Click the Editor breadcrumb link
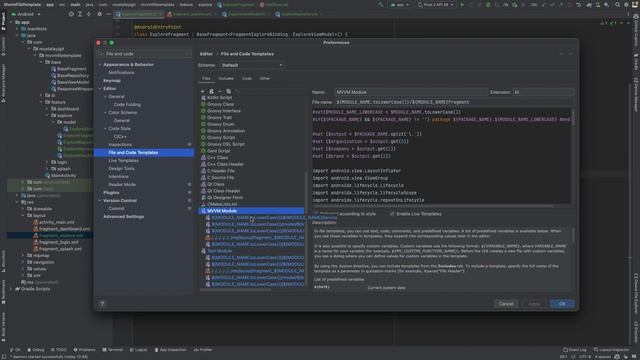Viewport: 640px width, 360px height. [x=206, y=54]
